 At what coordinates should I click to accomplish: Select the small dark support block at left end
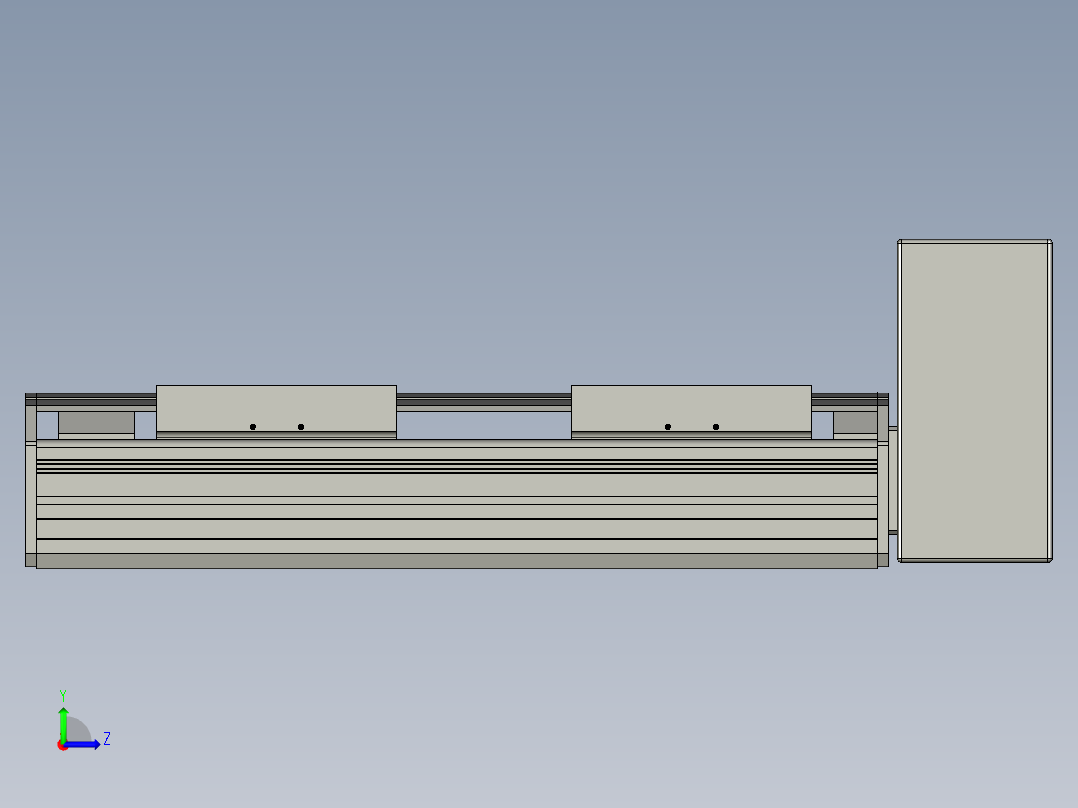tap(96, 422)
